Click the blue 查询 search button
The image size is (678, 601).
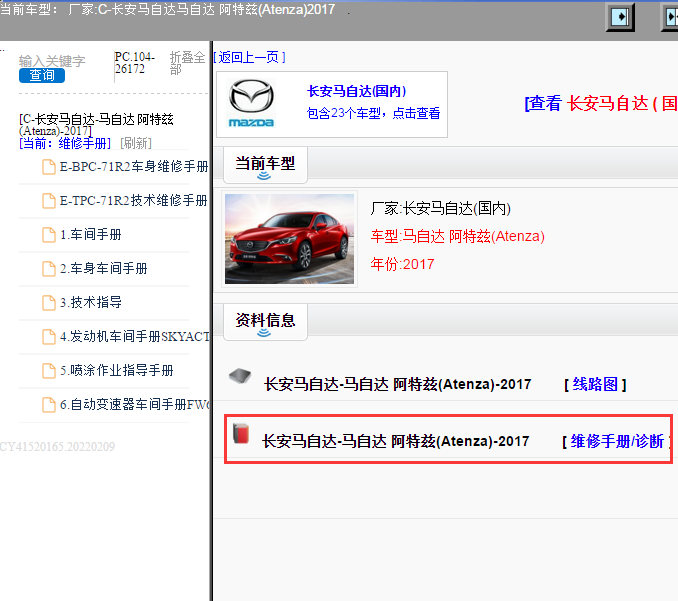[42, 75]
